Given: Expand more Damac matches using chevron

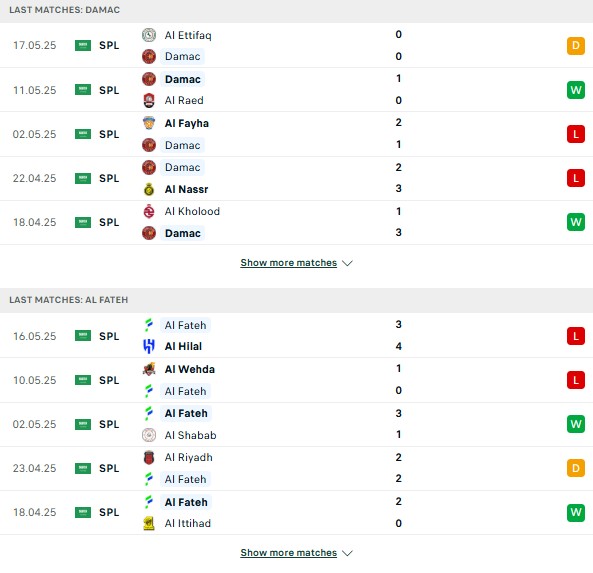Looking at the screenshot, I should tap(347, 263).
